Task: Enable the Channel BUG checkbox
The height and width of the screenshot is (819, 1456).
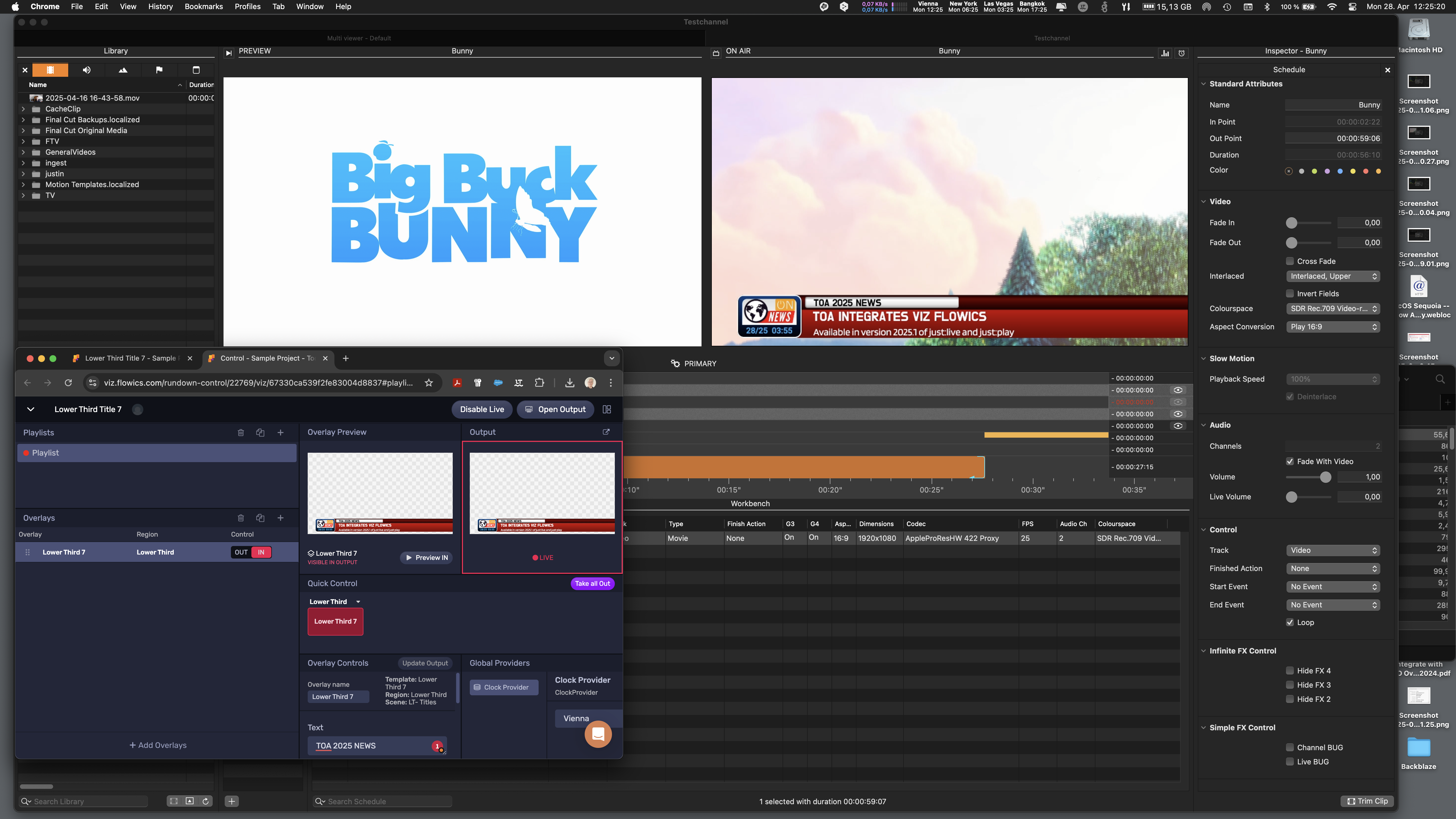Action: [x=1290, y=748]
